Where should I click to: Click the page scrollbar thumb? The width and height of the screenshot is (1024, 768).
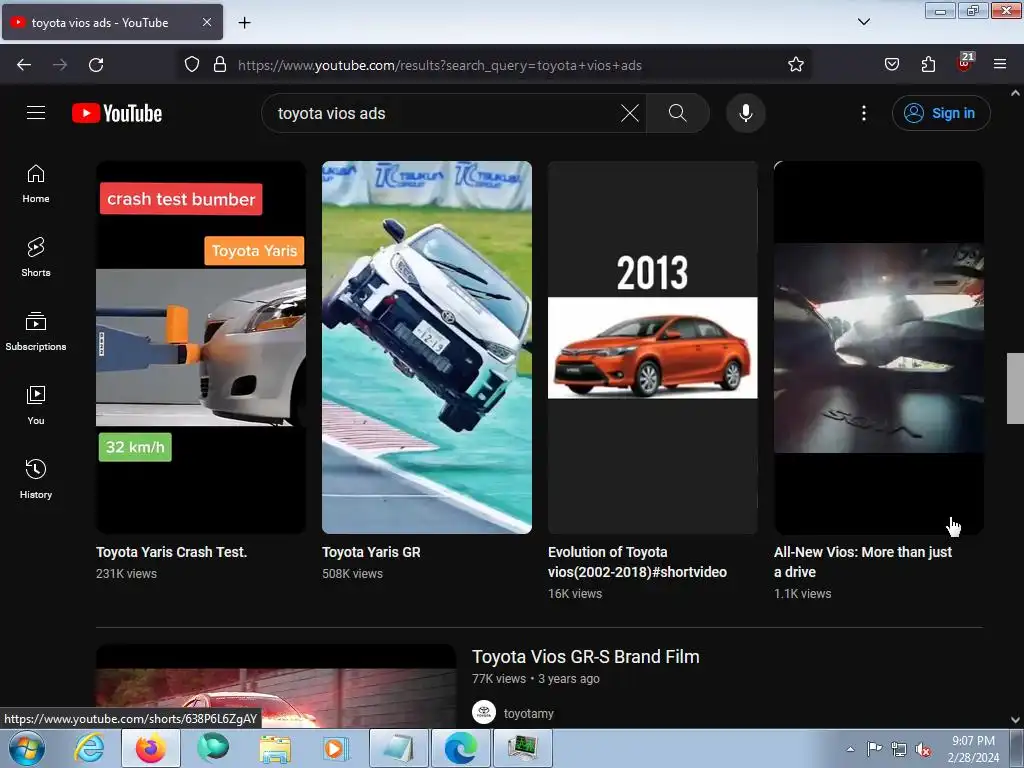coord(1015,388)
